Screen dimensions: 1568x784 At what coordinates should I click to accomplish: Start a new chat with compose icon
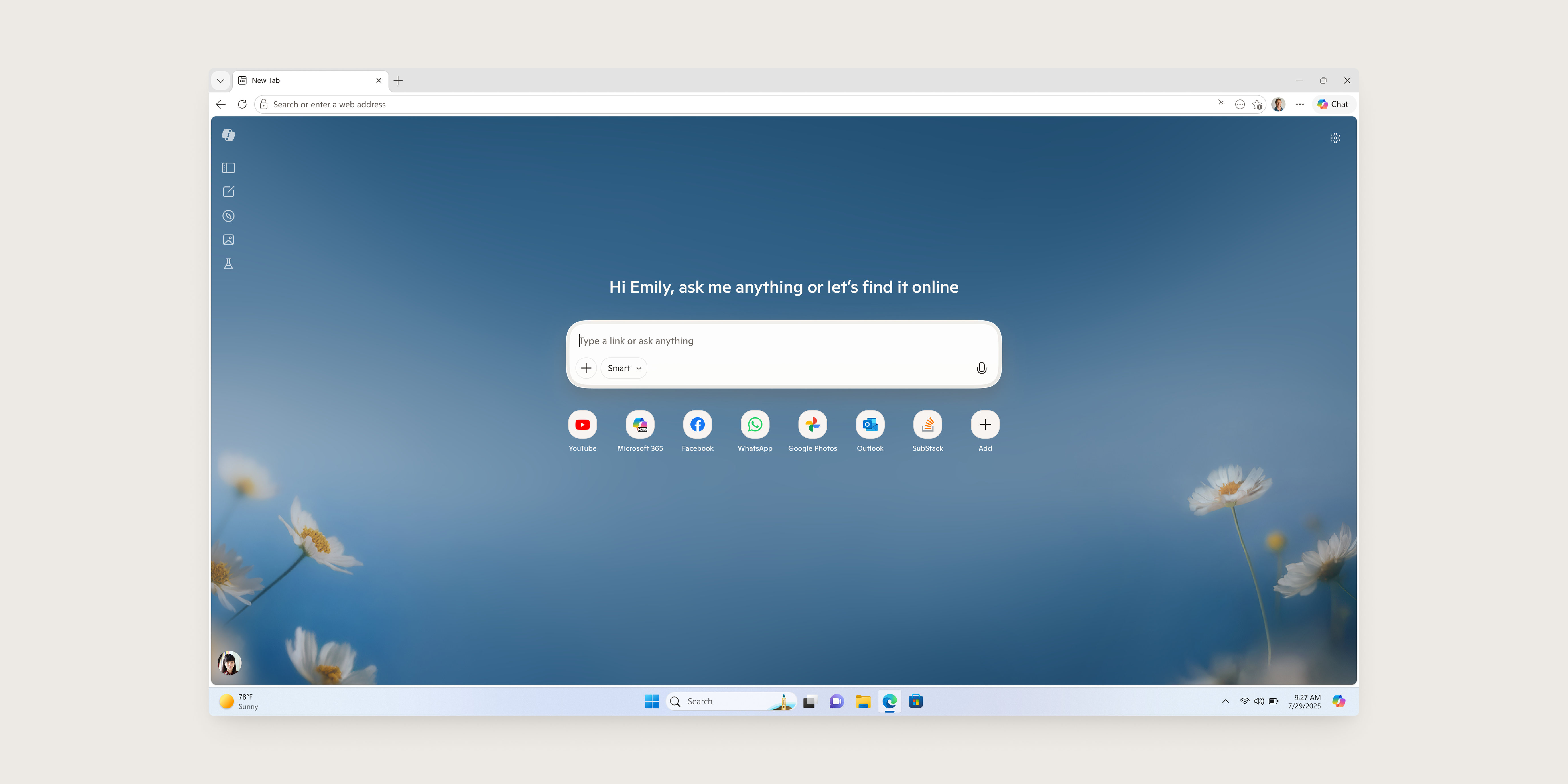click(228, 192)
